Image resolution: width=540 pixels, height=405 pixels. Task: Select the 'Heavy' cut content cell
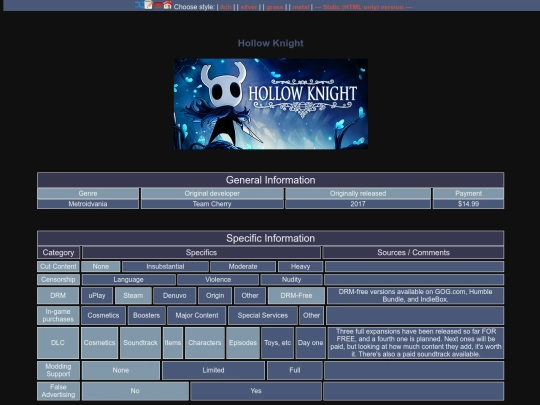(300, 266)
